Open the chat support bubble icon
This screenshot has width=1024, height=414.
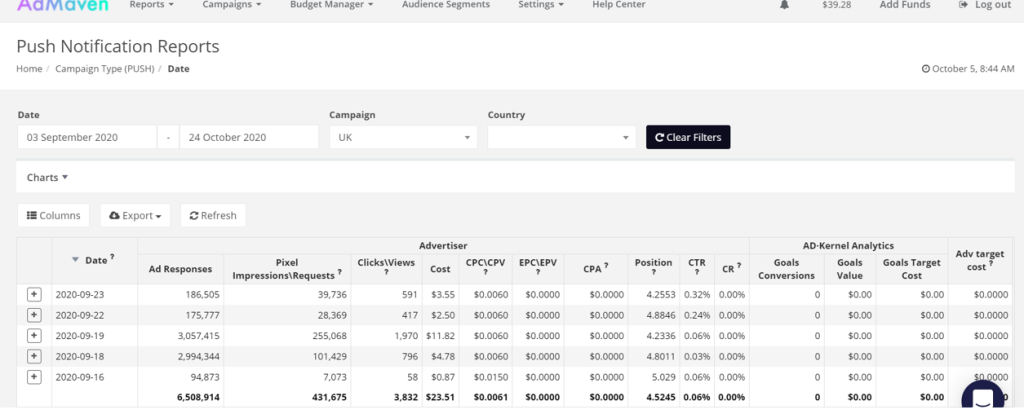click(982, 397)
